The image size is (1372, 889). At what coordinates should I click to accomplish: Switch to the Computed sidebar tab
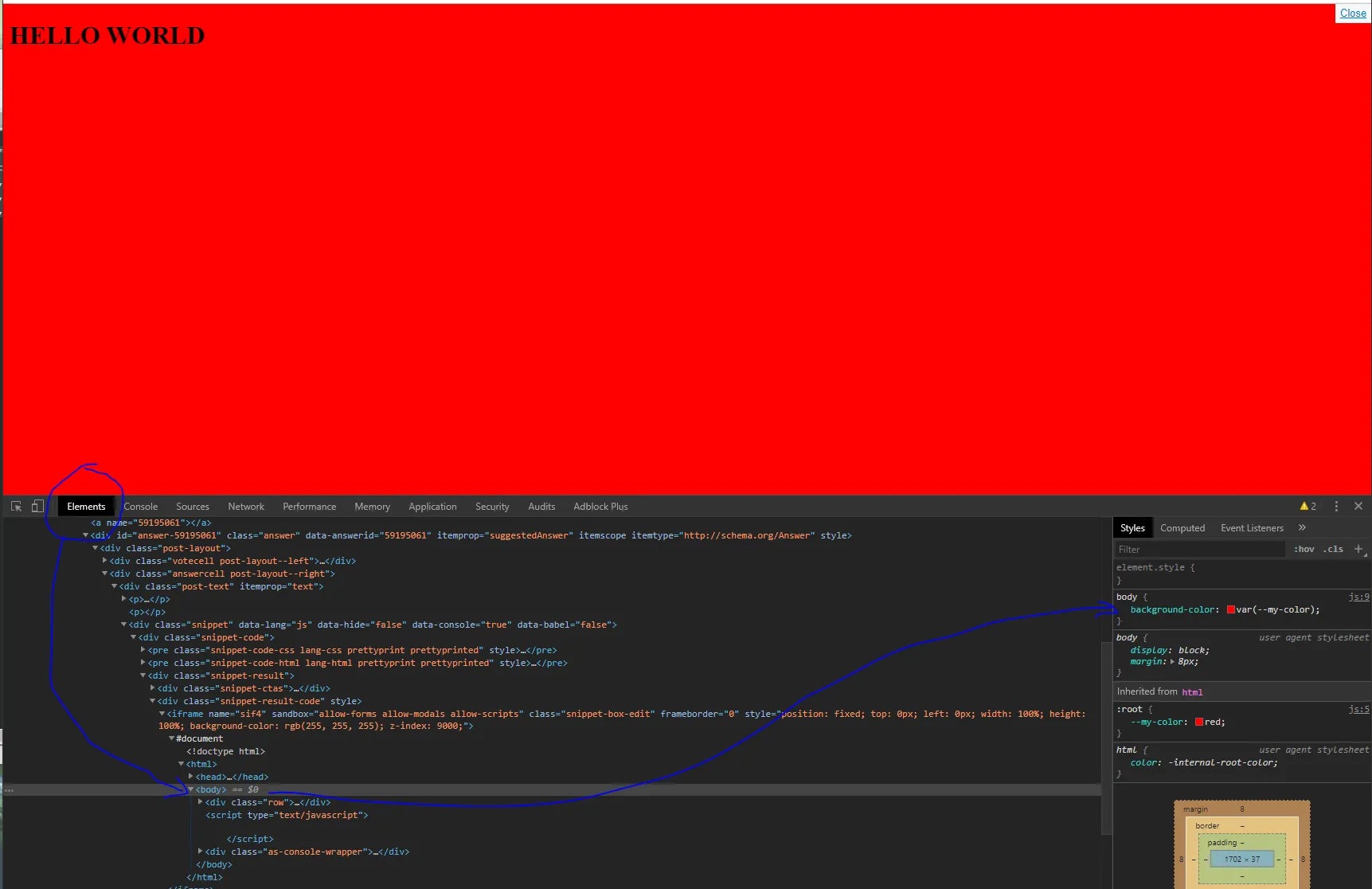point(1182,527)
